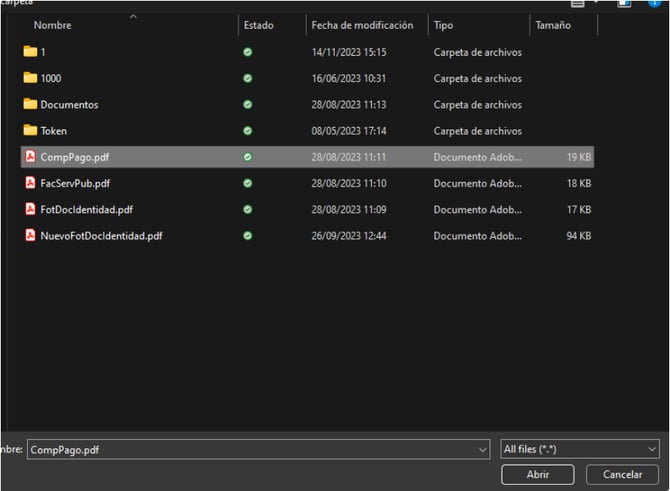Open the All files type filter dropdown
The height and width of the screenshot is (491, 670).
[x=580, y=450]
